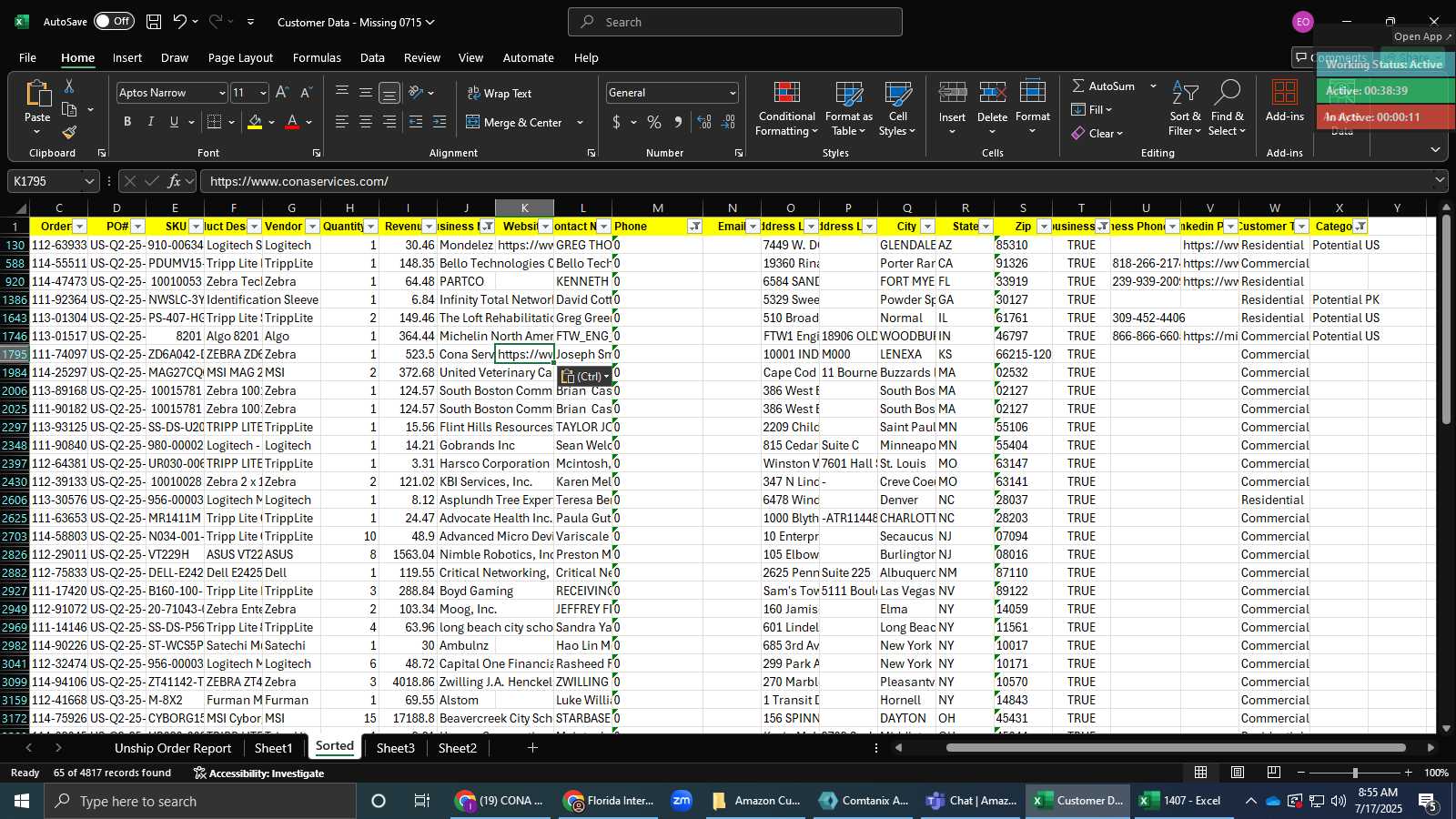
Task: Click the Windows Start button
Action: (22, 801)
